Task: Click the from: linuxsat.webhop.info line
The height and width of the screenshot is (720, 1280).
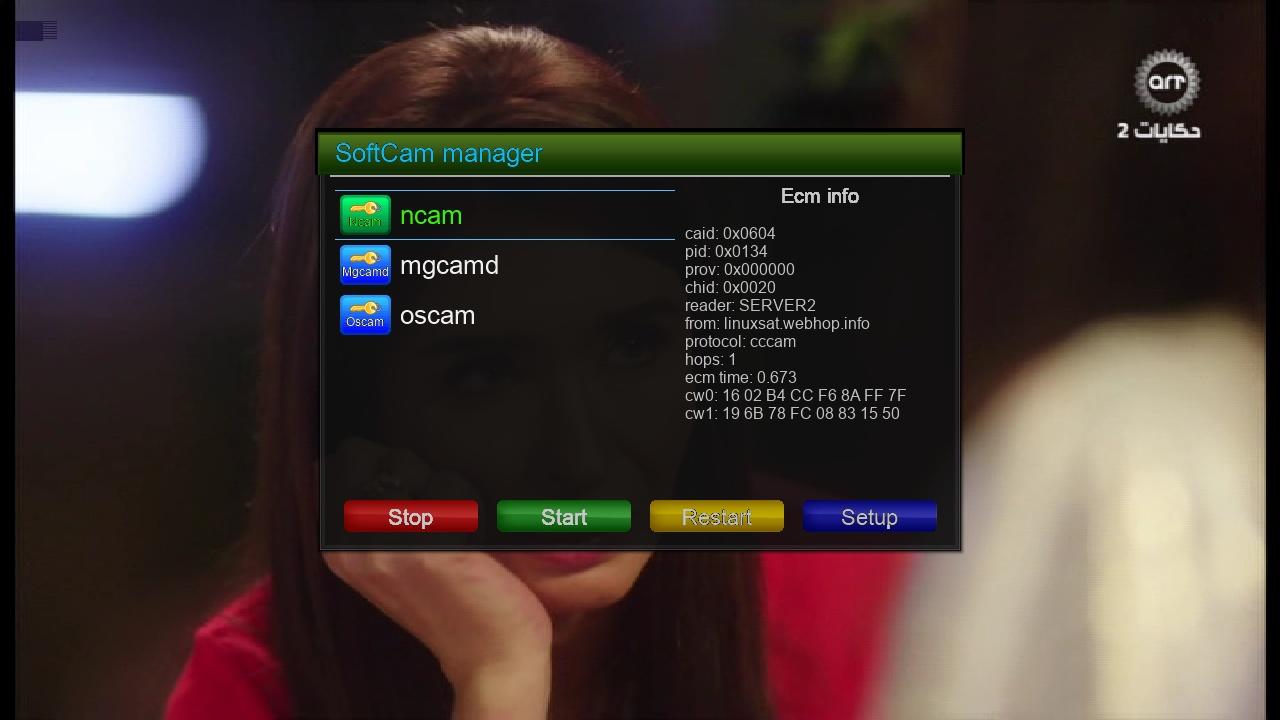Action: point(777,323)
